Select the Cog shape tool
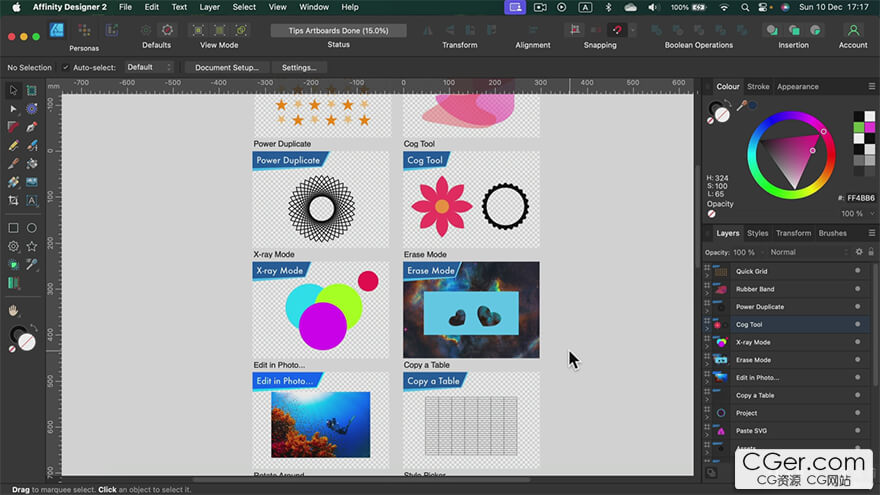This screenshot has width=880, height=495. [x=13, y=246]
